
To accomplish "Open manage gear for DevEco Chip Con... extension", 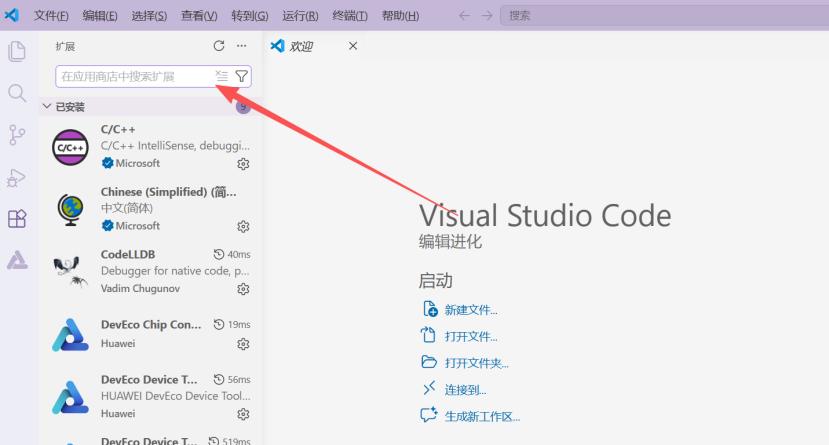I will click(x=243, y=344).
